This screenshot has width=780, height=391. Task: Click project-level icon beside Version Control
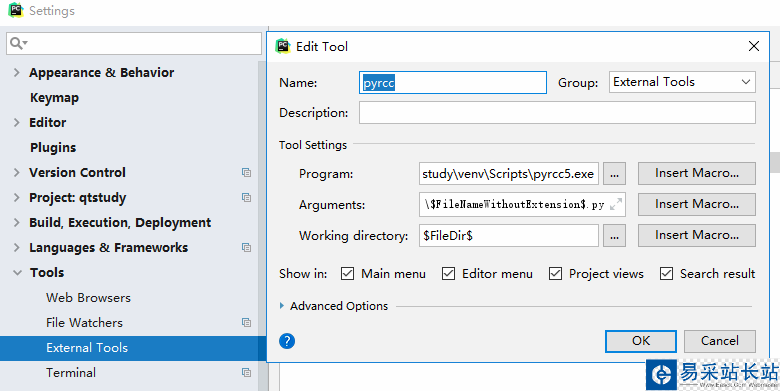[246, 173]
